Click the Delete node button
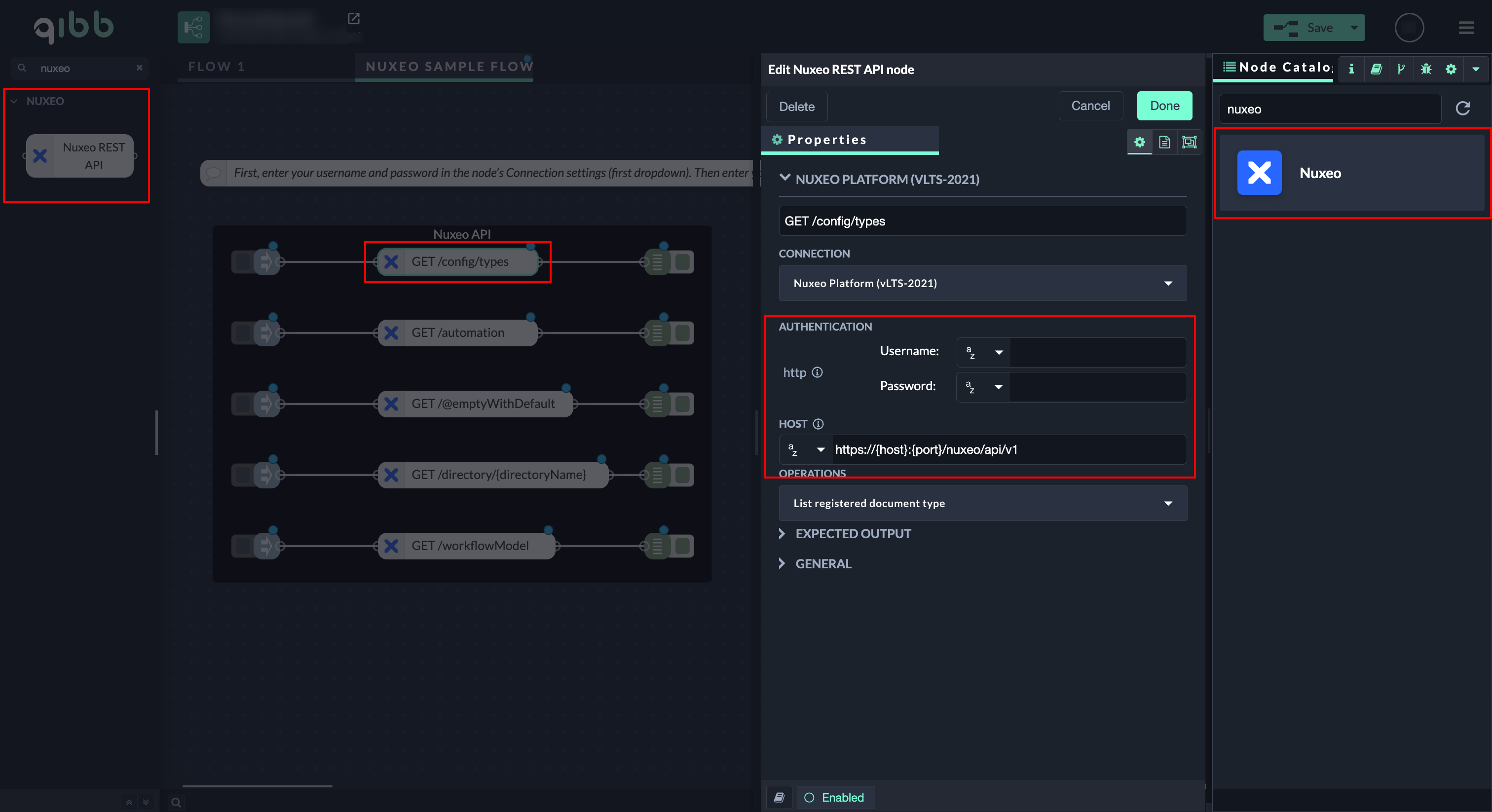 tap(796, 107)
